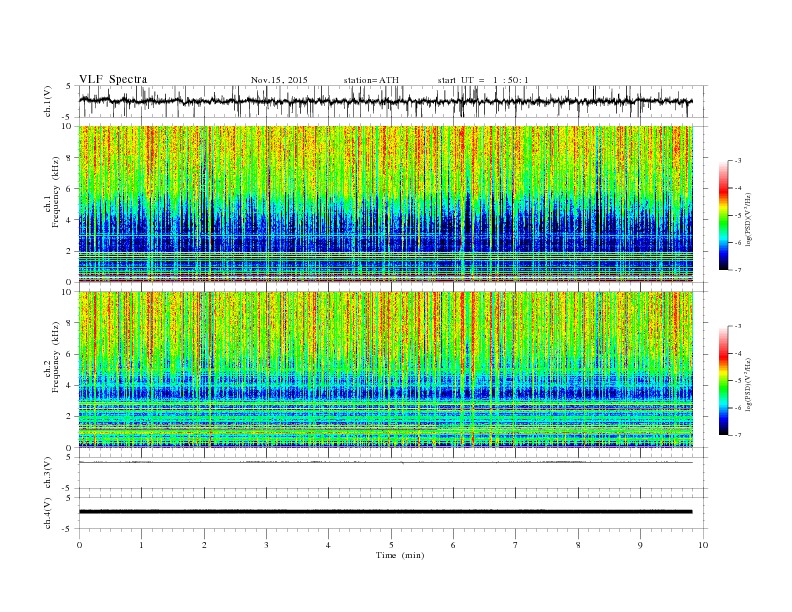Click the thick ch.4 voltage trace
Viewport: 792px width, 612px height.
pyautogui.click(x=385, y=512)
